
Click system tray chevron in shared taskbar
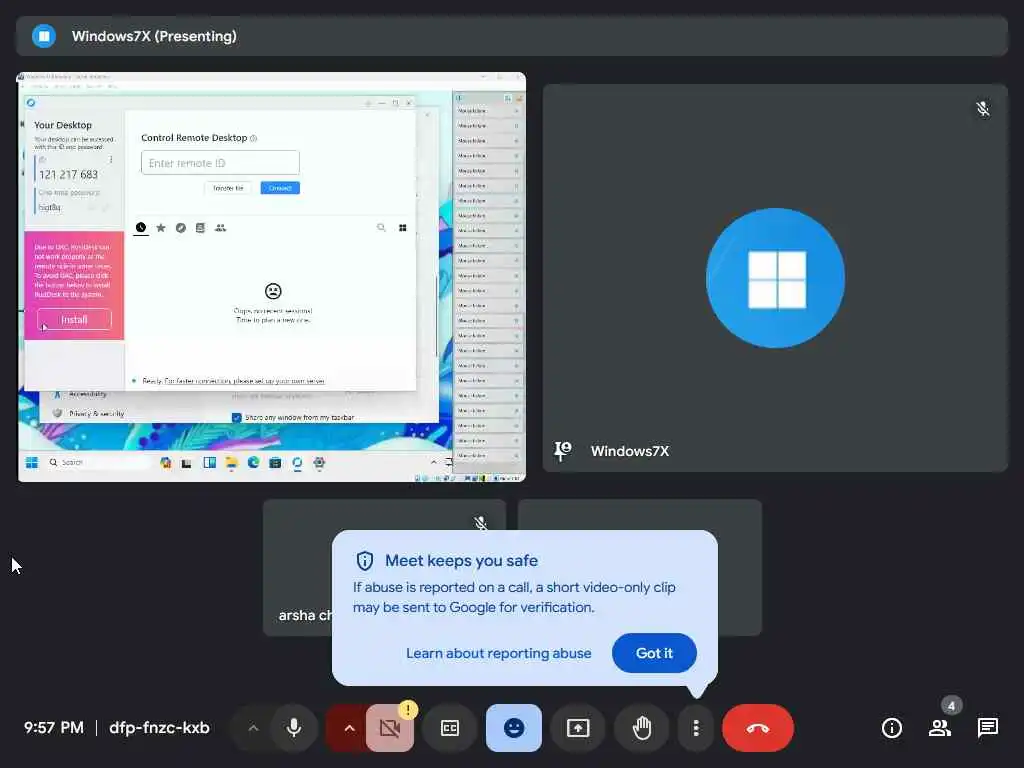pos(433,462)
